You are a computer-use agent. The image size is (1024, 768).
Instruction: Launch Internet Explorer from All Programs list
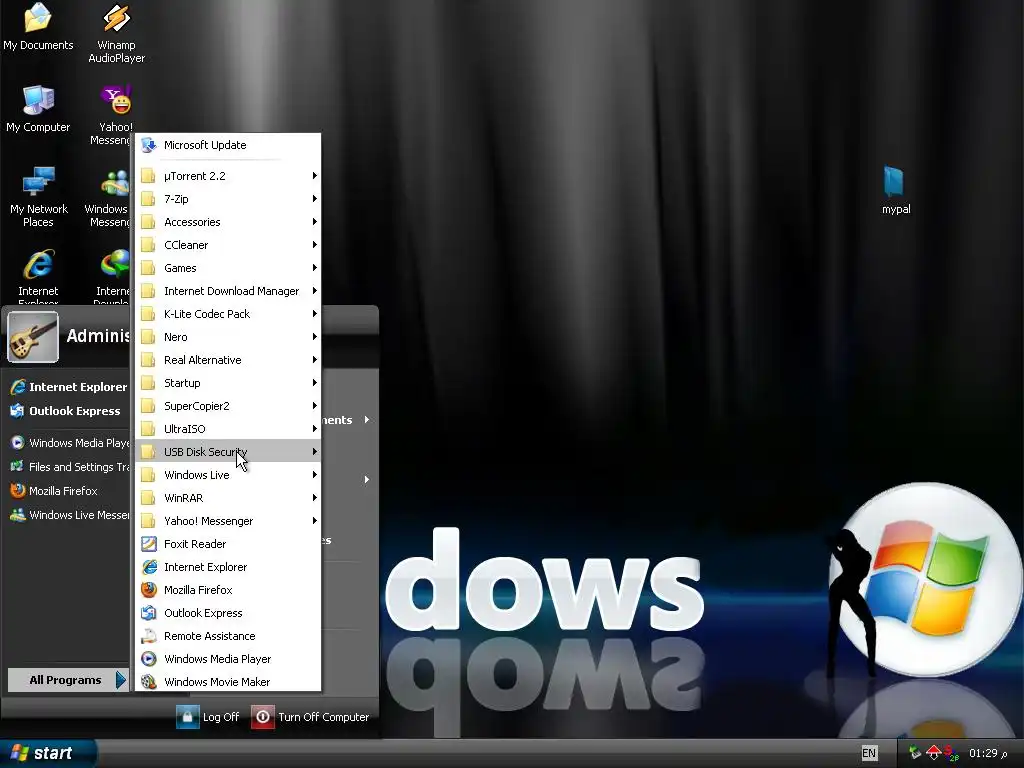(228, 567)
